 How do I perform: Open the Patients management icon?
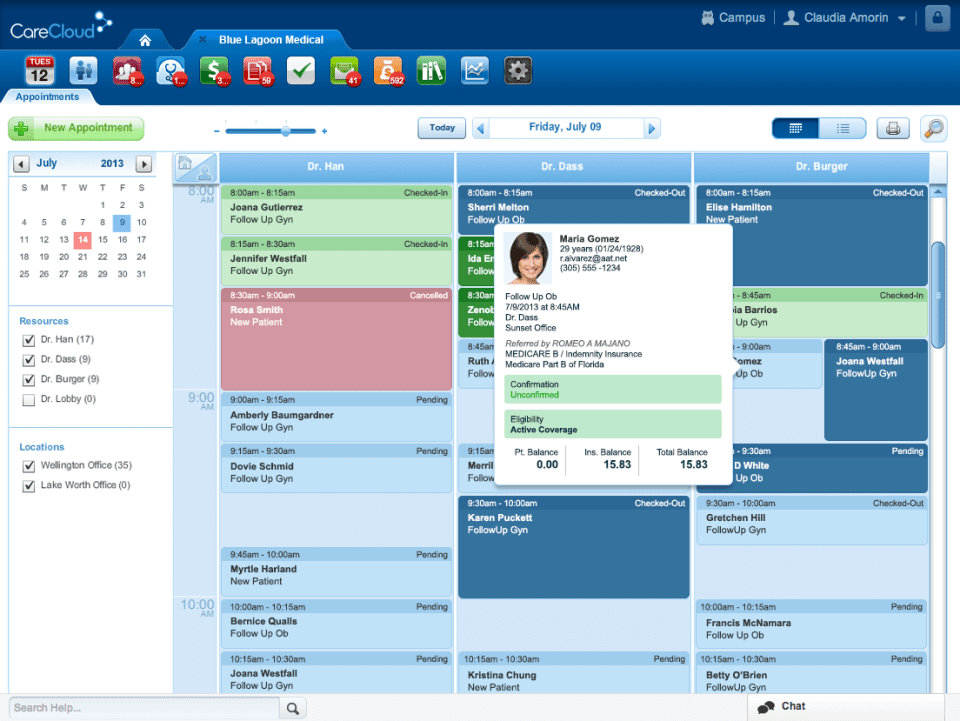pos(84,70)
